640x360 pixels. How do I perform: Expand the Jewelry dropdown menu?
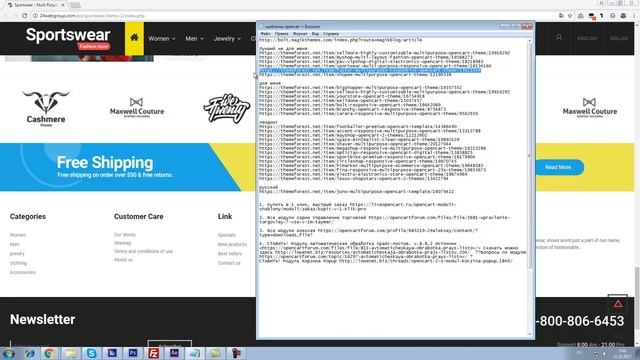coord(227,39)
